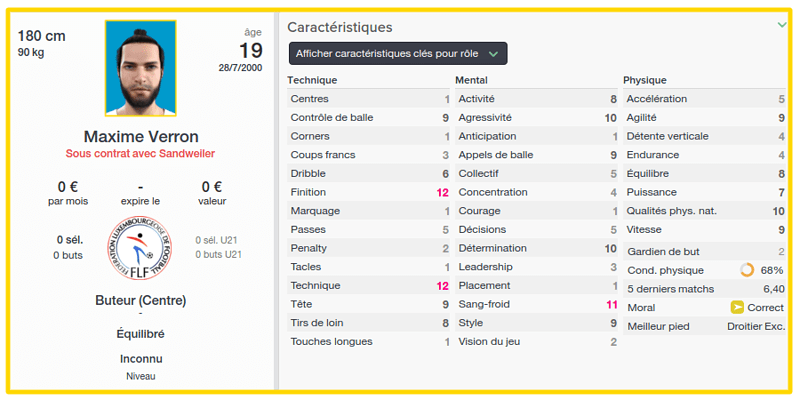The width and height of the screenshot is (800, 400).
Task: Click the orange physical condition ring icon
Action: (x=746, y=270)
